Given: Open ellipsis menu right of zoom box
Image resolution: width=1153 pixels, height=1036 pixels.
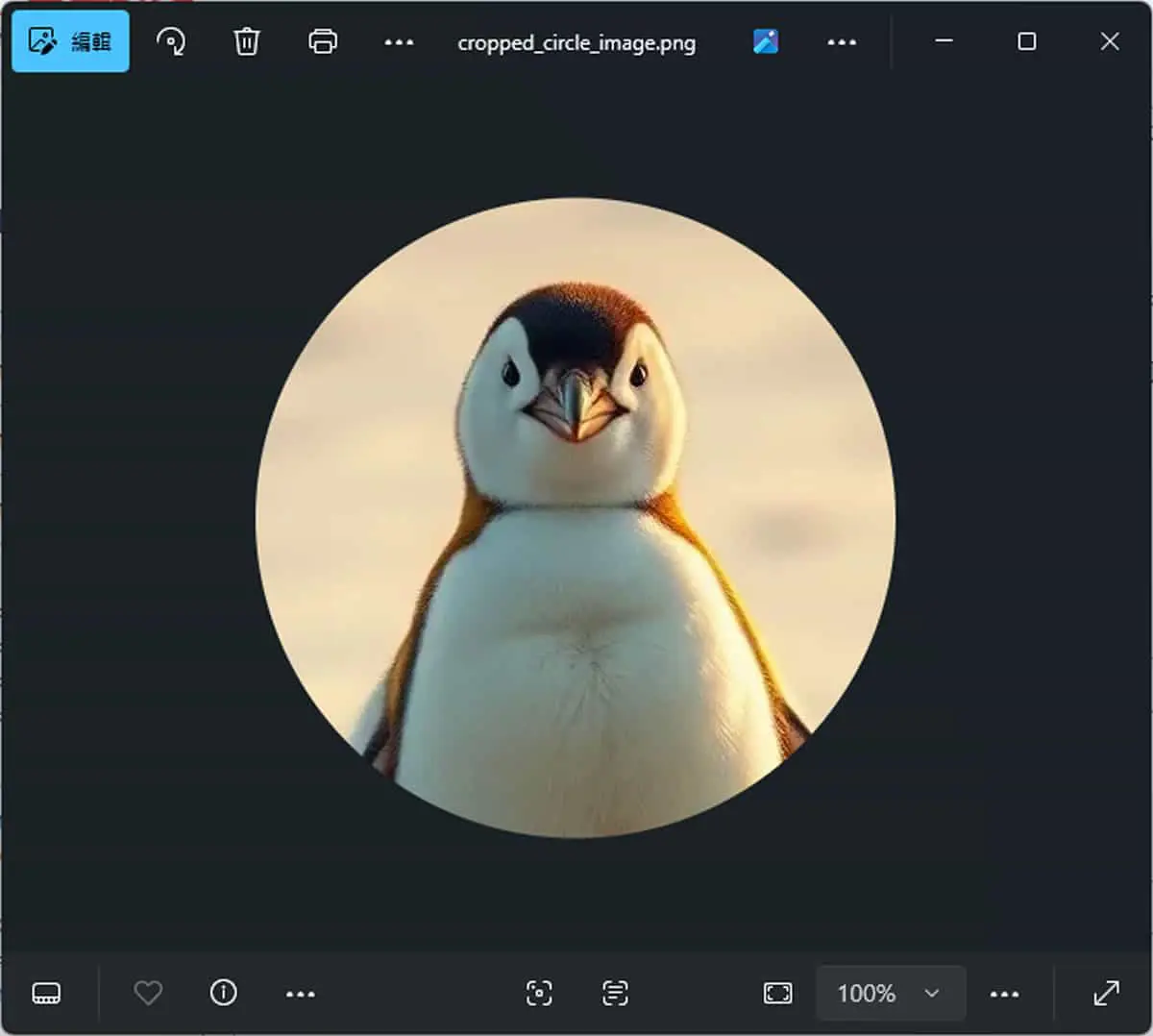Looking at the screenshot, I should tap(1005, 994).
